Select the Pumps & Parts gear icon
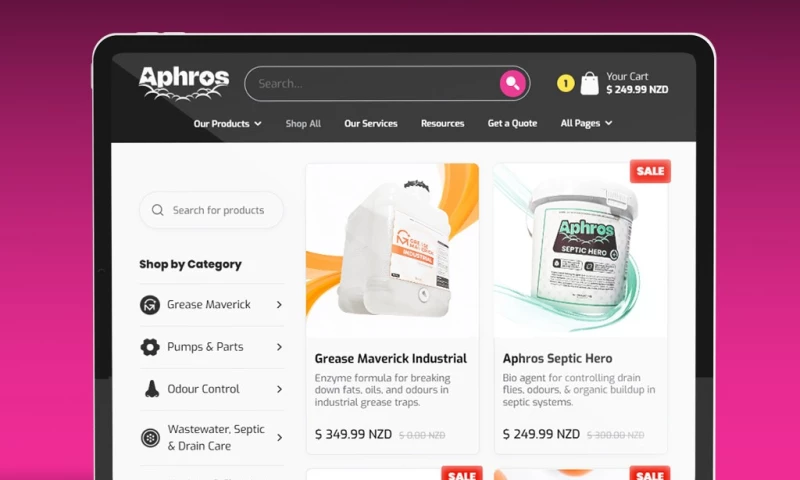This screenshot has height=480, width=800. [150, 347]
